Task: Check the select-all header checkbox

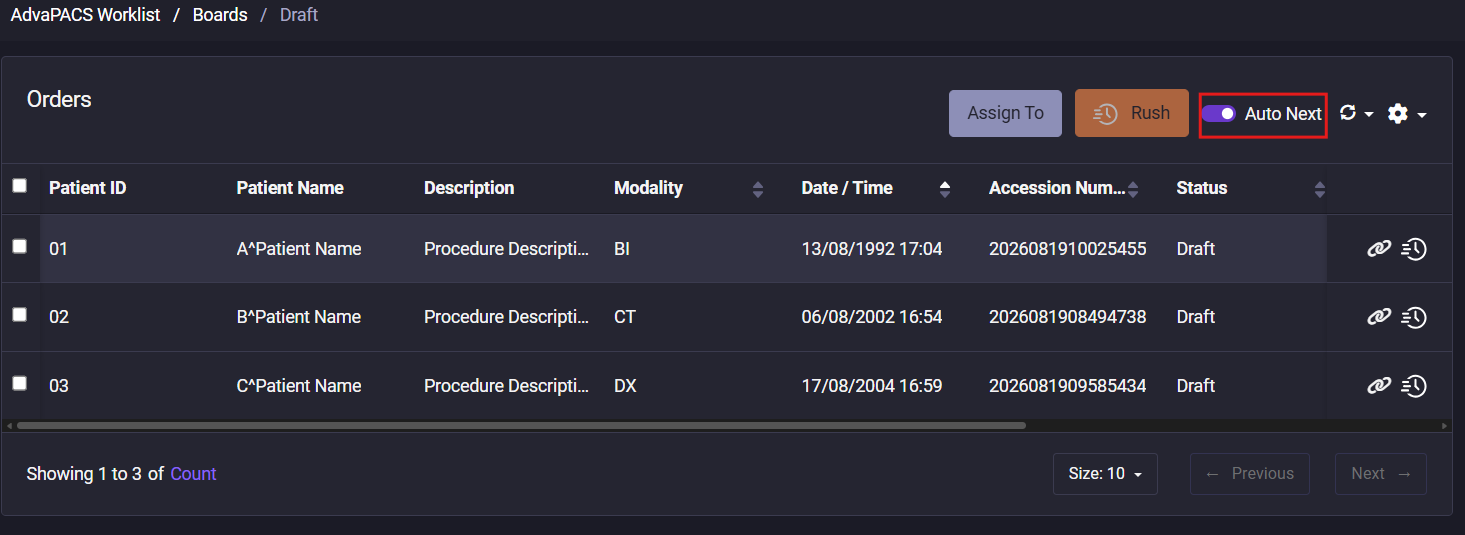Action: point(19,185)
